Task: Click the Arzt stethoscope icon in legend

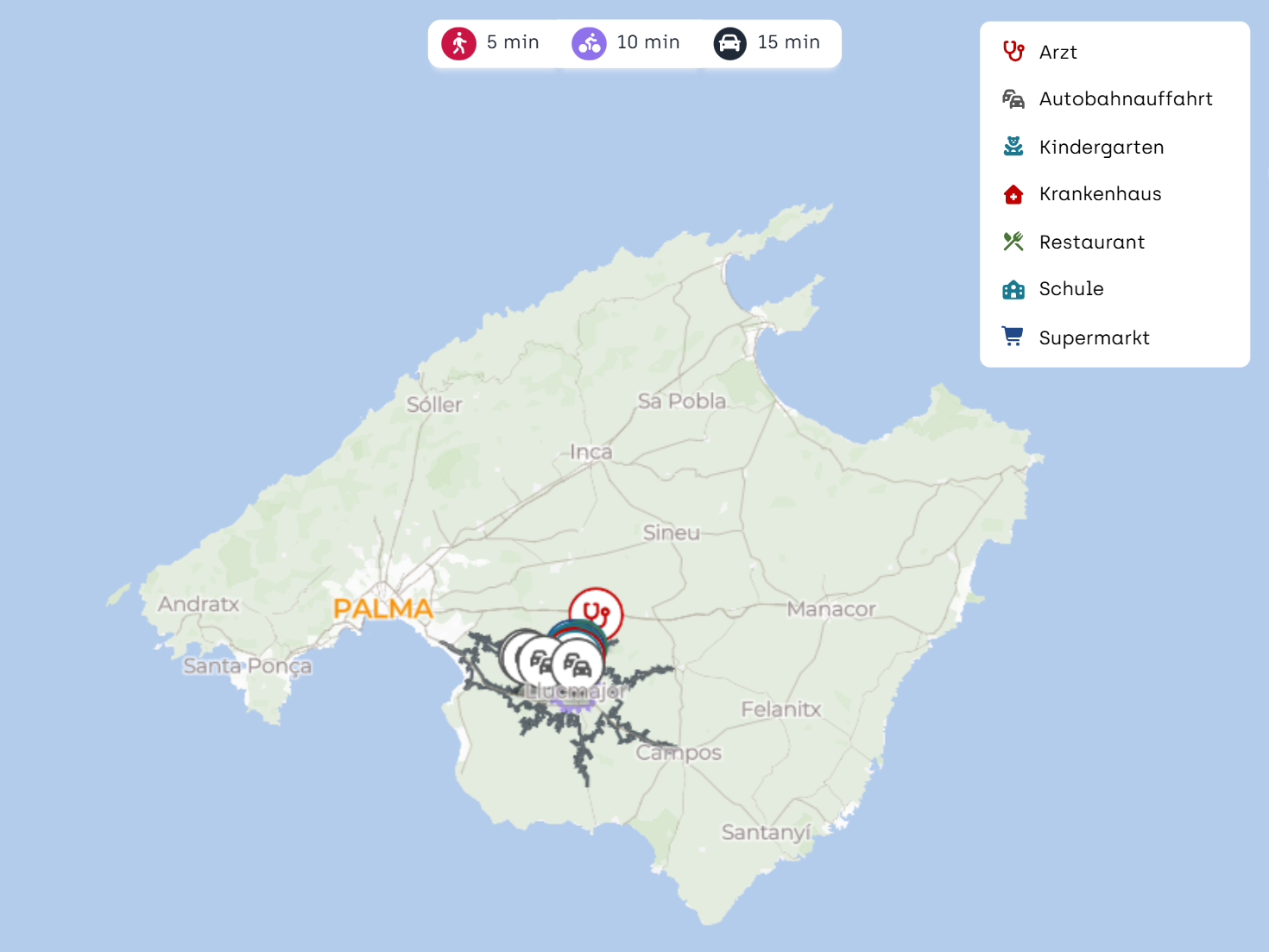Action: [x=1013, y=52]
